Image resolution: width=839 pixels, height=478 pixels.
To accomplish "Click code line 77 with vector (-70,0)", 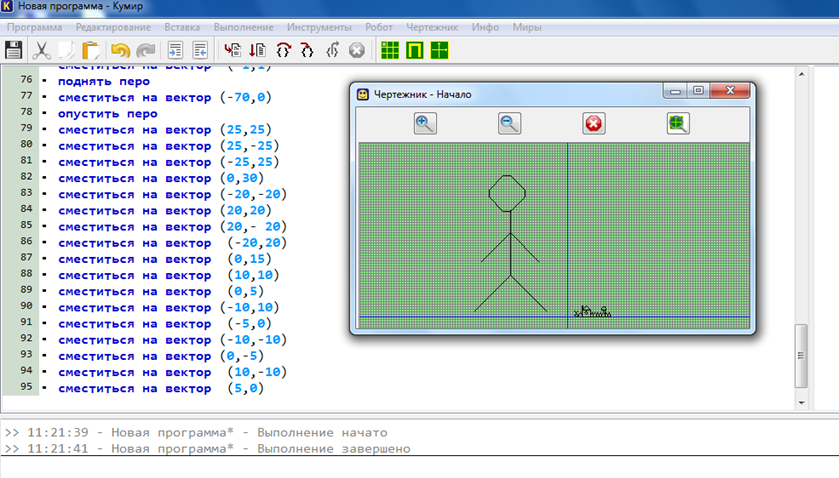I will point(165,97).
